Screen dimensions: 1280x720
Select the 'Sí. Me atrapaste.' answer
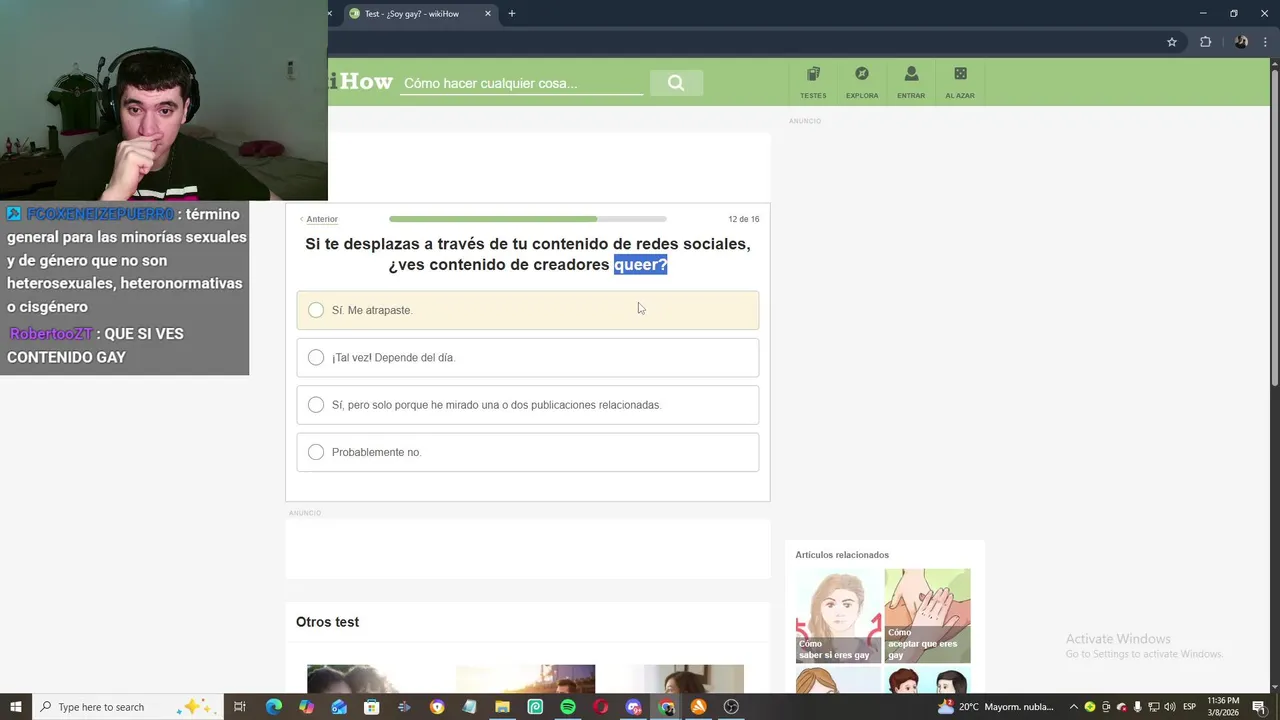528,310
